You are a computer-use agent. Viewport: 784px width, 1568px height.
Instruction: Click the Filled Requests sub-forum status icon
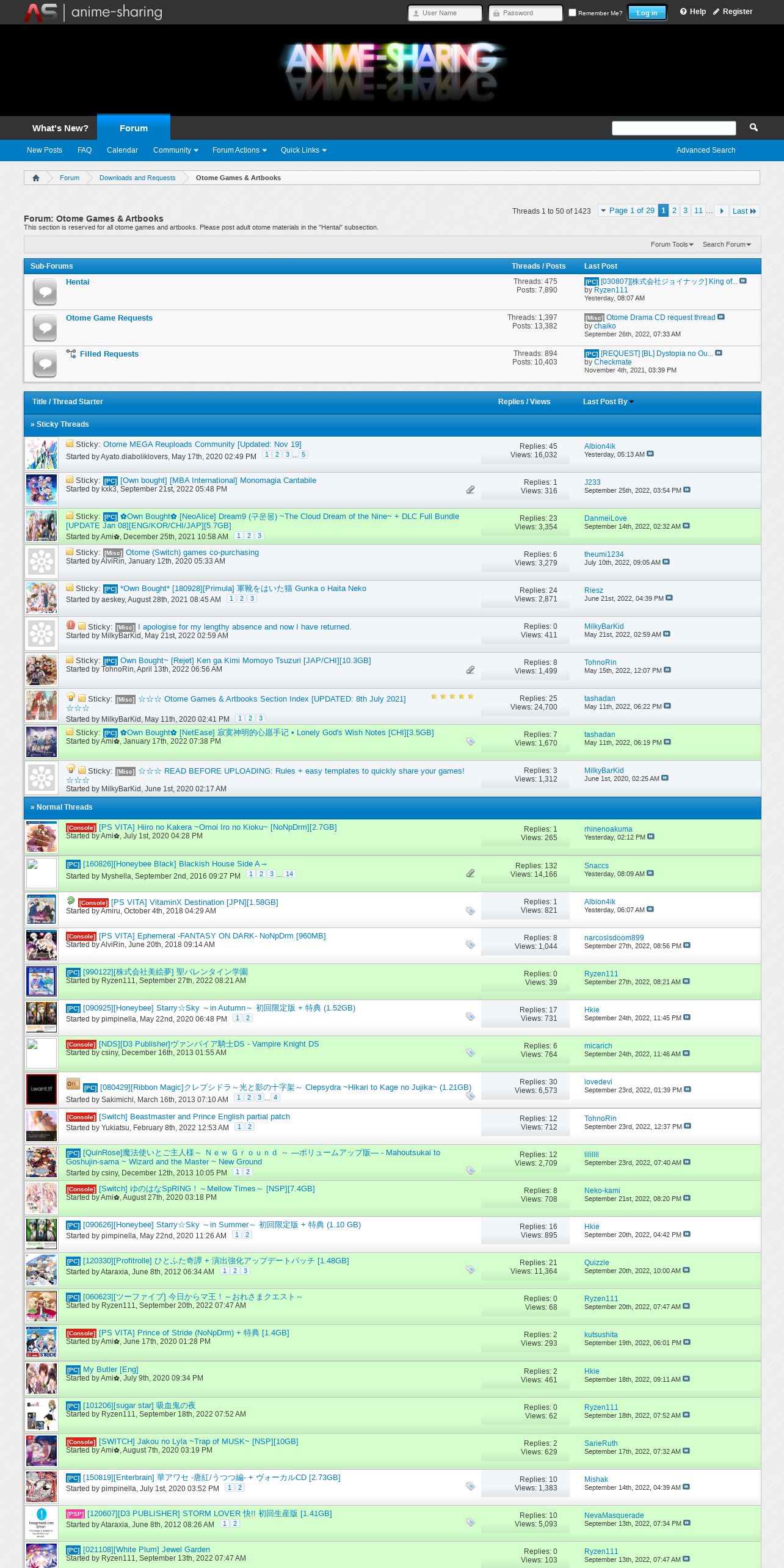click(x=45, y=364)
